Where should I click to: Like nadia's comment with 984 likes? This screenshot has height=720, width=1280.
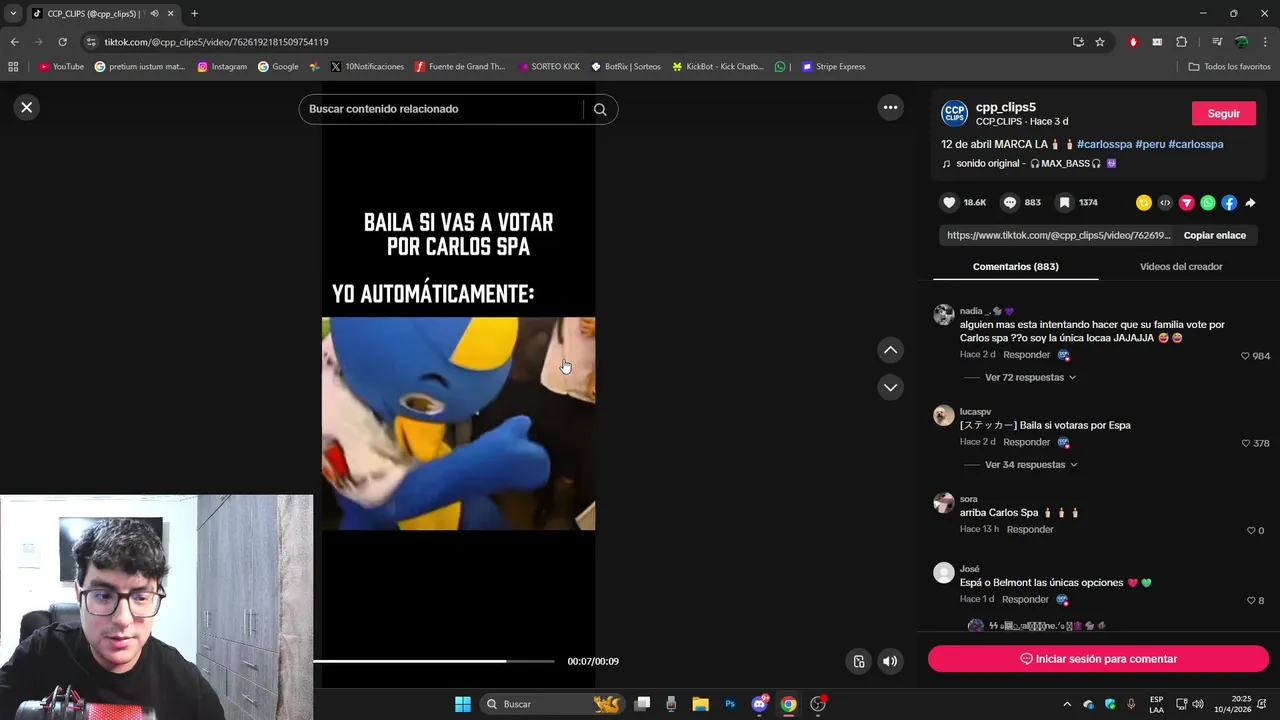[1245, 356]
